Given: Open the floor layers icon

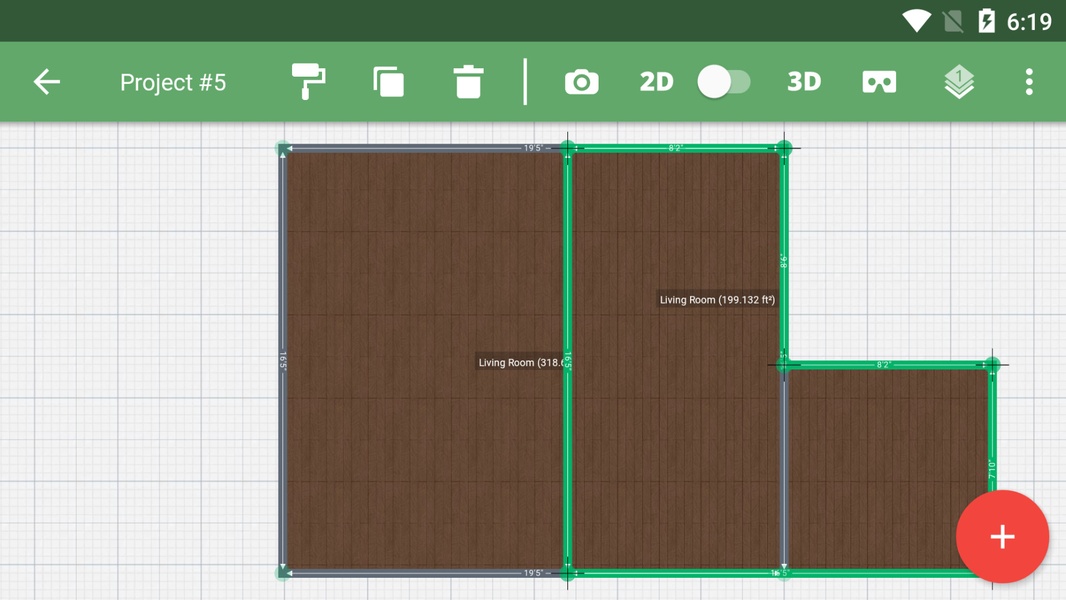Looking at the screenshot, I should (x=959, y=82).
